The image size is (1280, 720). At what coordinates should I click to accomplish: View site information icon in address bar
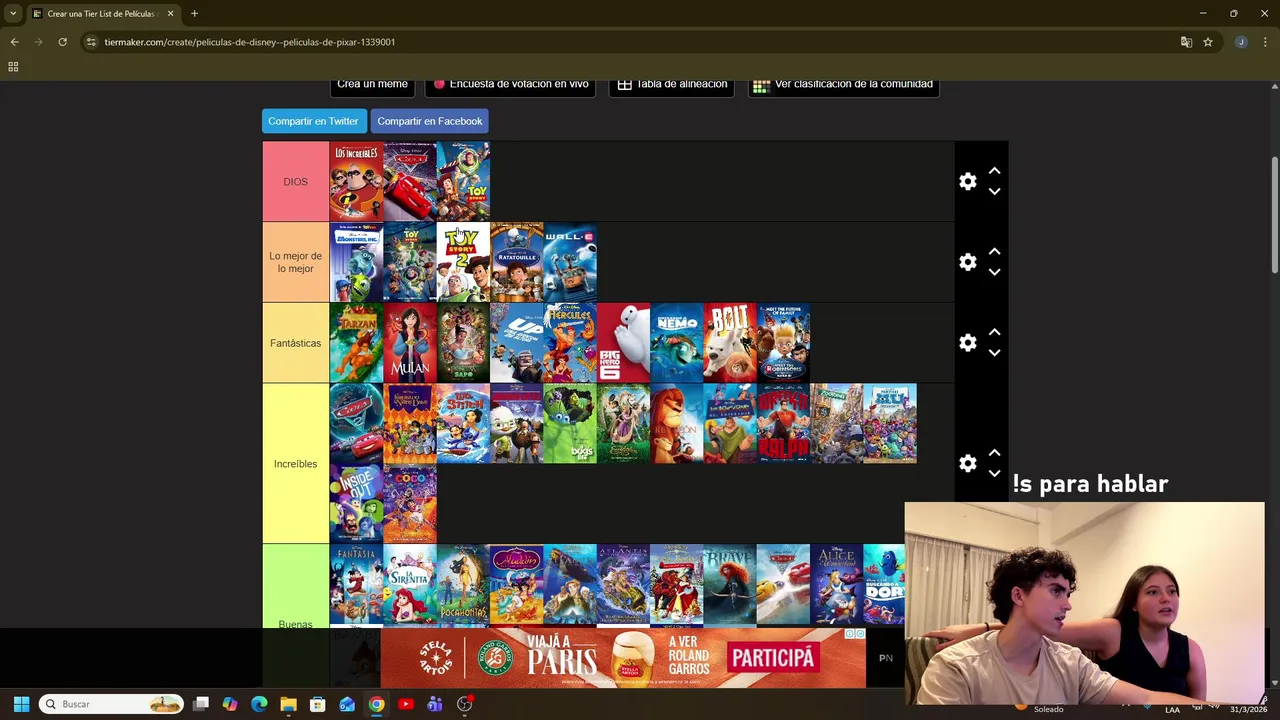pos(91,42)
